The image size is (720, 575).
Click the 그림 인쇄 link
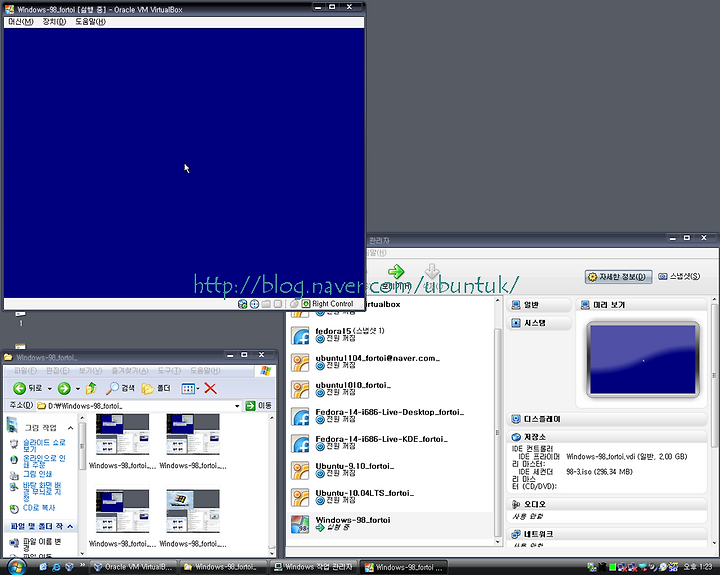pyautogui.click(x=37, y=474)
